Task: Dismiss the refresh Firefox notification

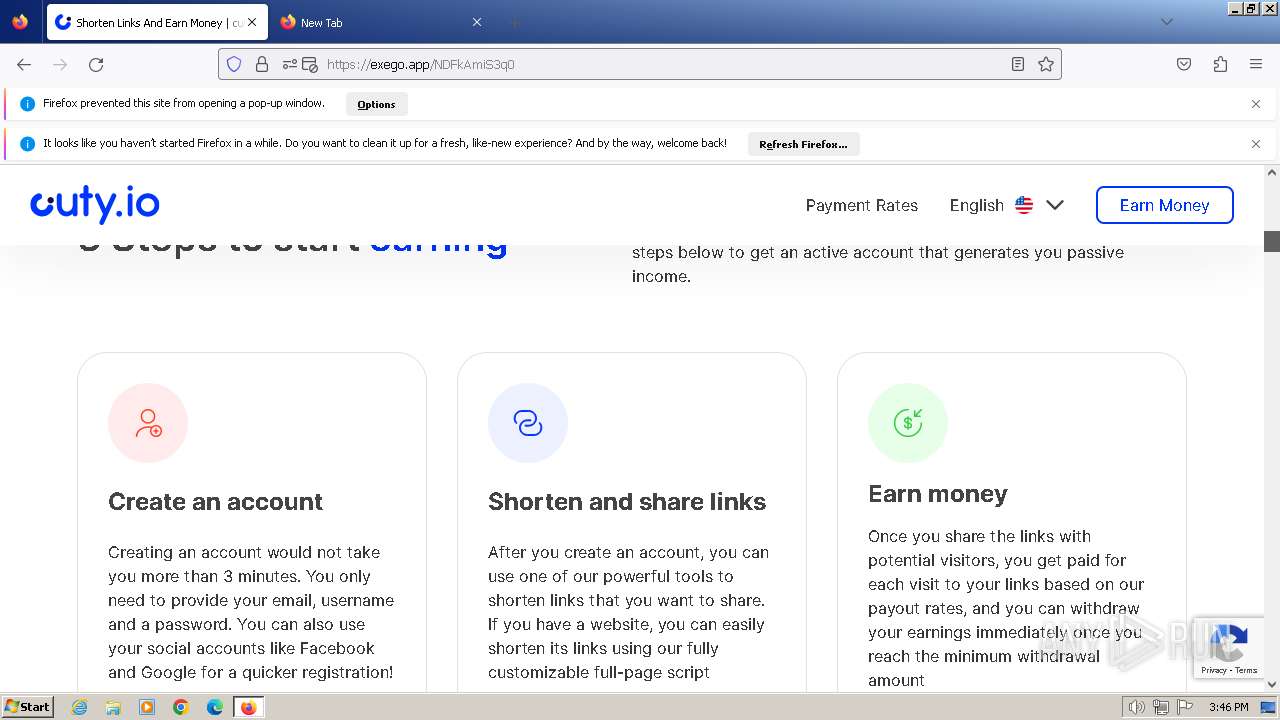Action: (x=1256, y=144)
